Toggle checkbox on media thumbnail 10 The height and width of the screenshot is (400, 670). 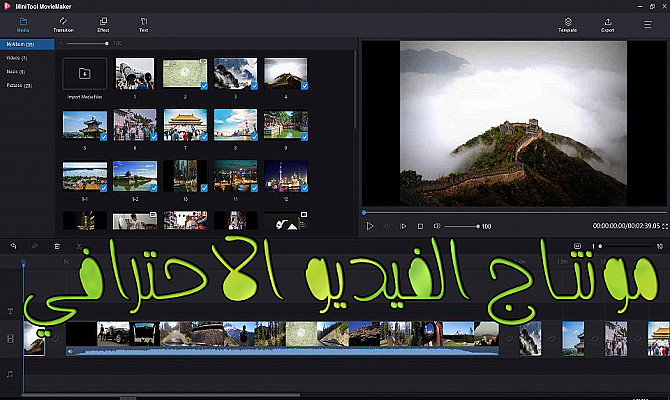[x=204, y=188]
